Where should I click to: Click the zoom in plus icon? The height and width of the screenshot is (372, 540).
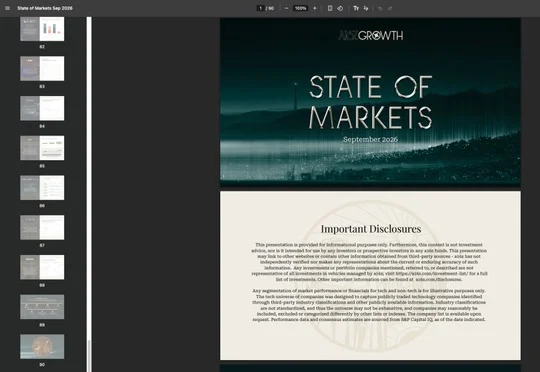point(314,8)
